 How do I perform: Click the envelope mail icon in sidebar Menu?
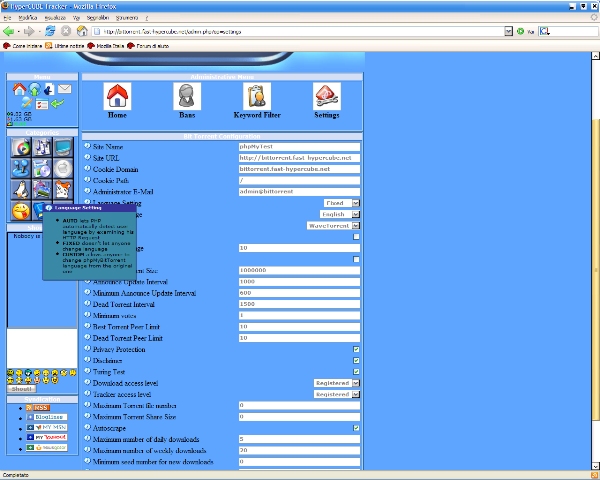[x=64, y=89]
